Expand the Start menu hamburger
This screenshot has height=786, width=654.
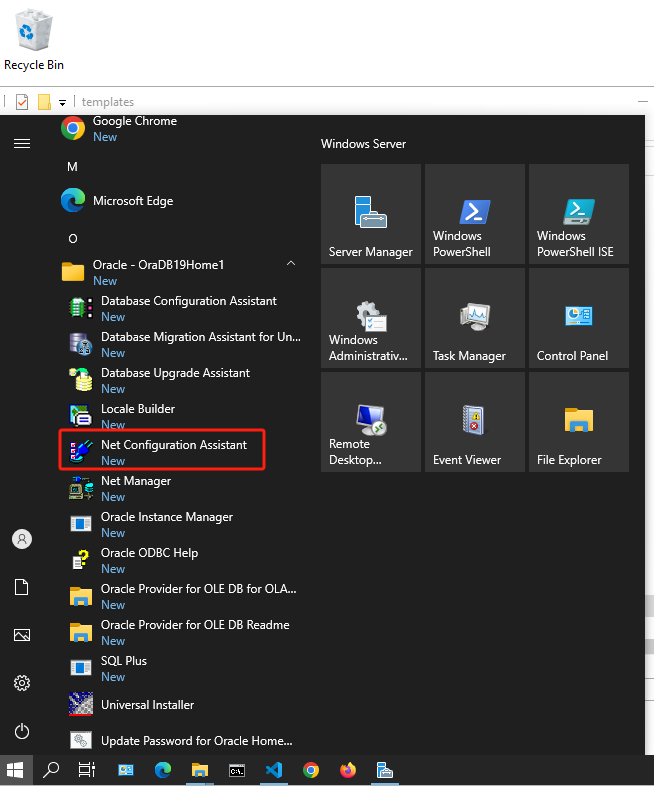tap(22, 144)
